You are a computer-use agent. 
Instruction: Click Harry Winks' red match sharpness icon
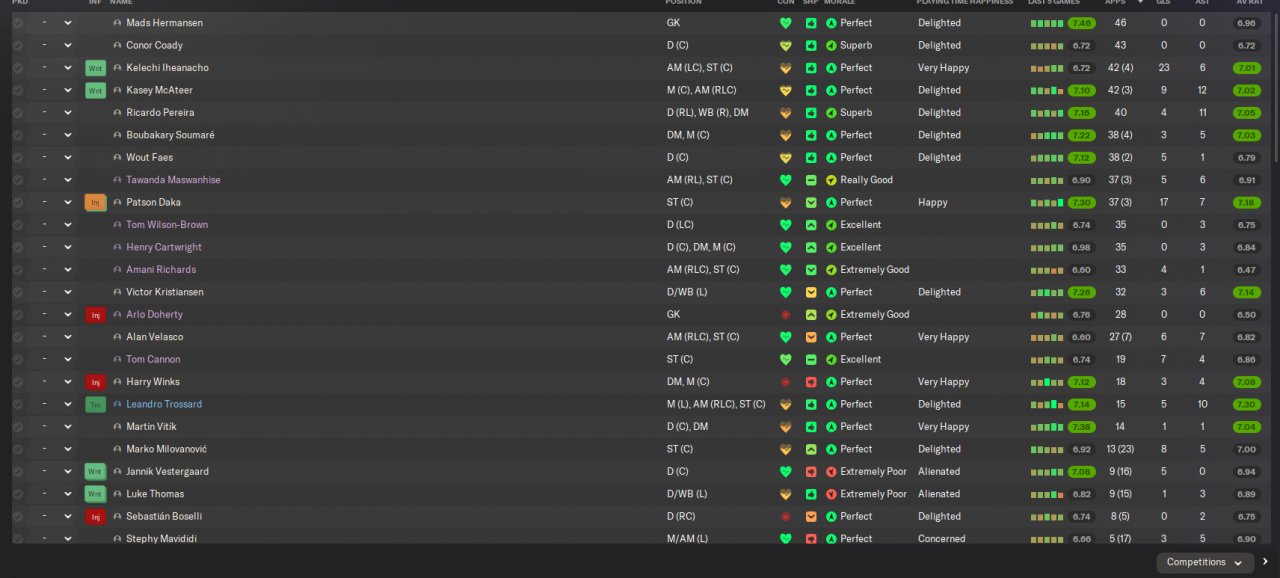pos(811,382)
